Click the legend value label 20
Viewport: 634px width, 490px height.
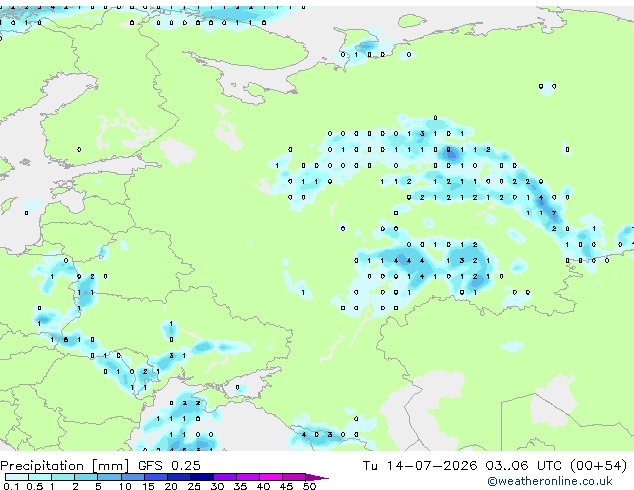[171, 486]
